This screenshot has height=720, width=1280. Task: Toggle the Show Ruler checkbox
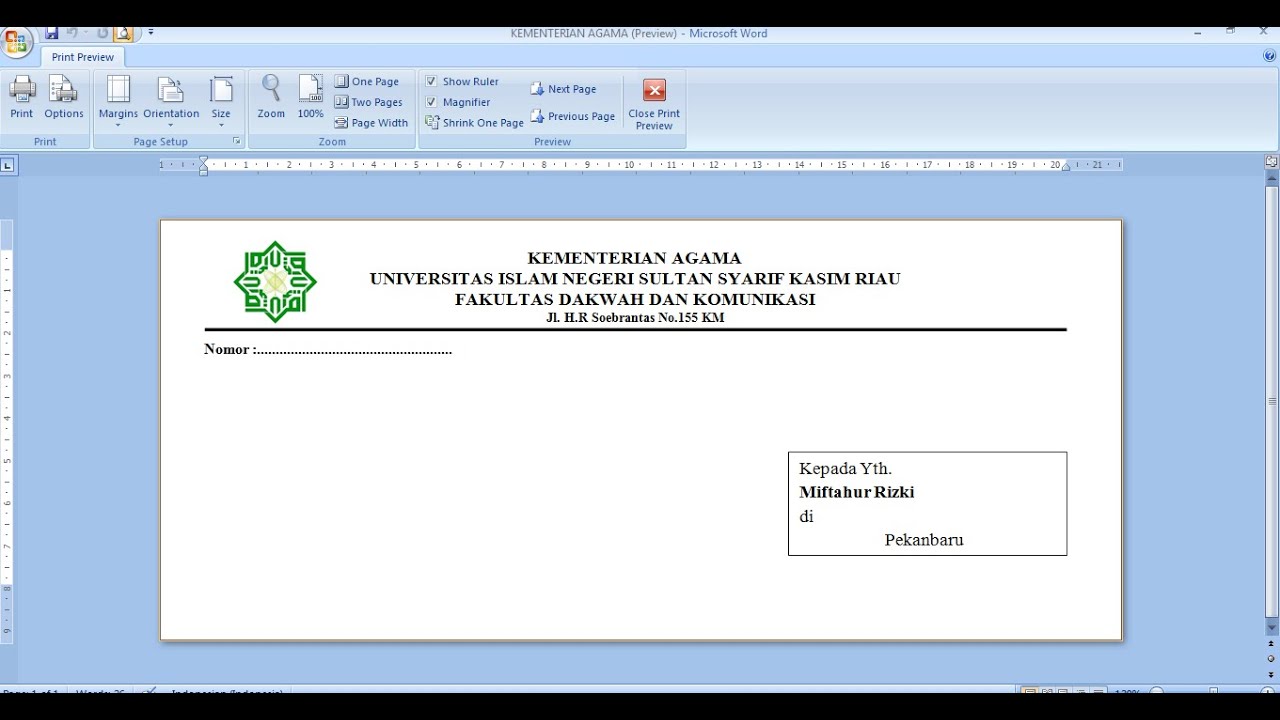point(431,81)
